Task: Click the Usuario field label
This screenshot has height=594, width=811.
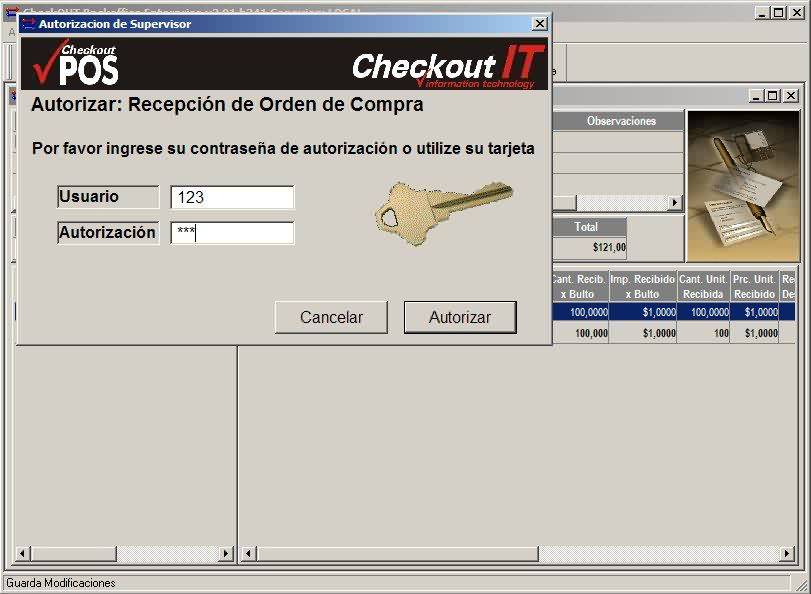Action: 108,197
